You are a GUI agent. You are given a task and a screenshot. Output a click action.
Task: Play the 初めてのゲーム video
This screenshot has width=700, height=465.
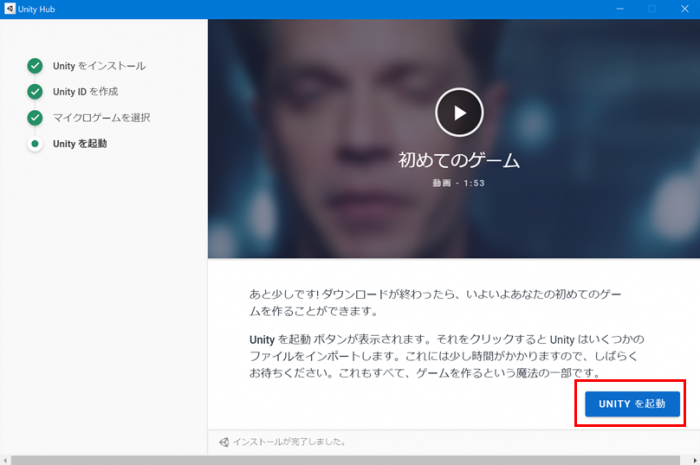pos(459,113)
